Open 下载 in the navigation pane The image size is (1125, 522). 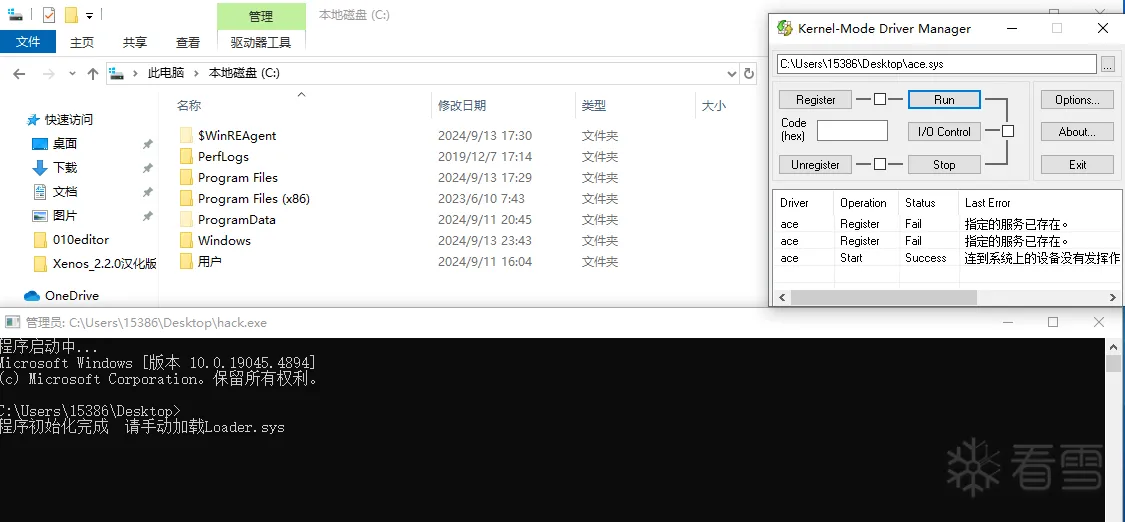[65, 167]
